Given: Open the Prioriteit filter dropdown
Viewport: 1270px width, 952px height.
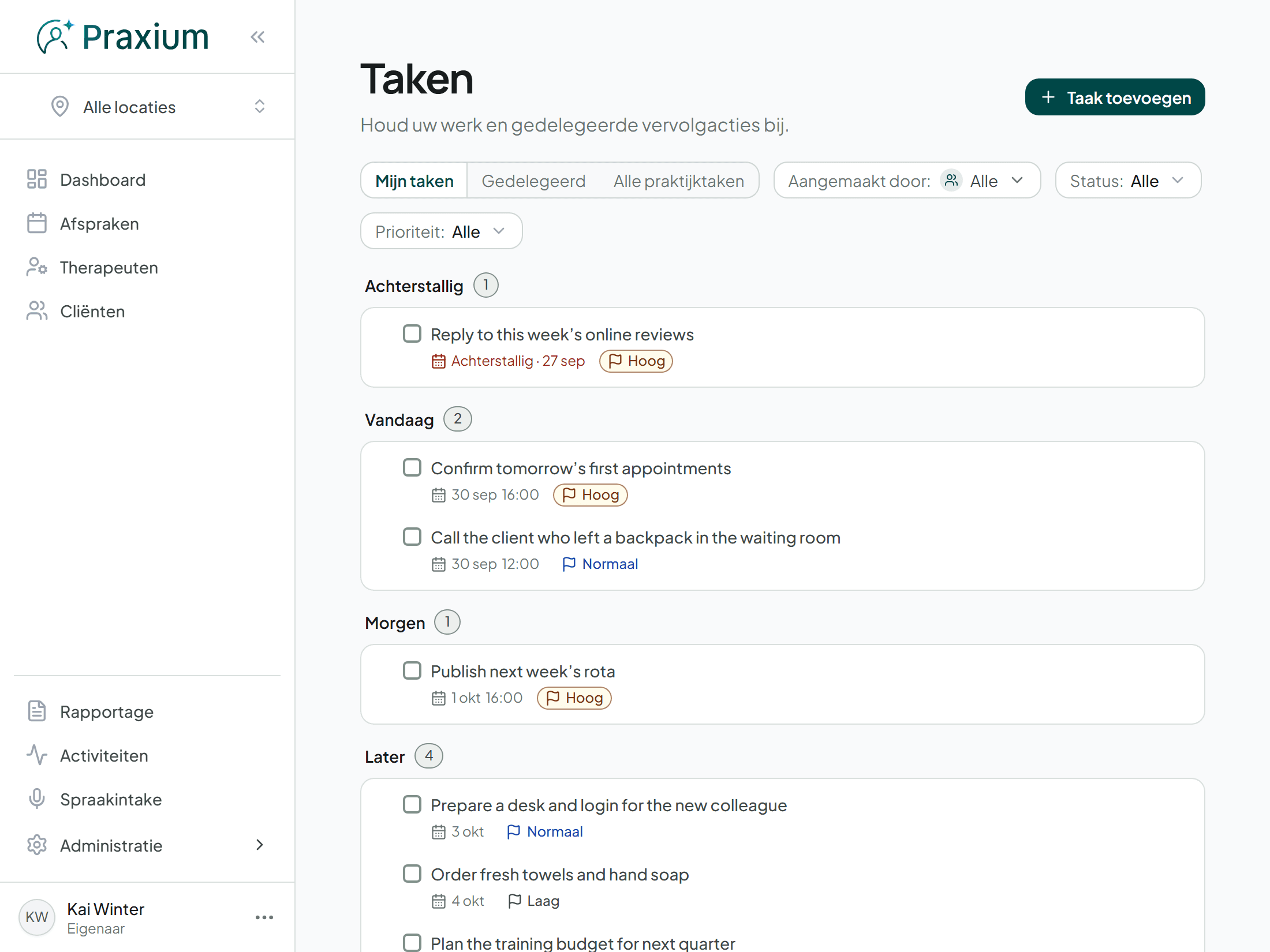Looking at the screenshot, I should tap(441, 231).
